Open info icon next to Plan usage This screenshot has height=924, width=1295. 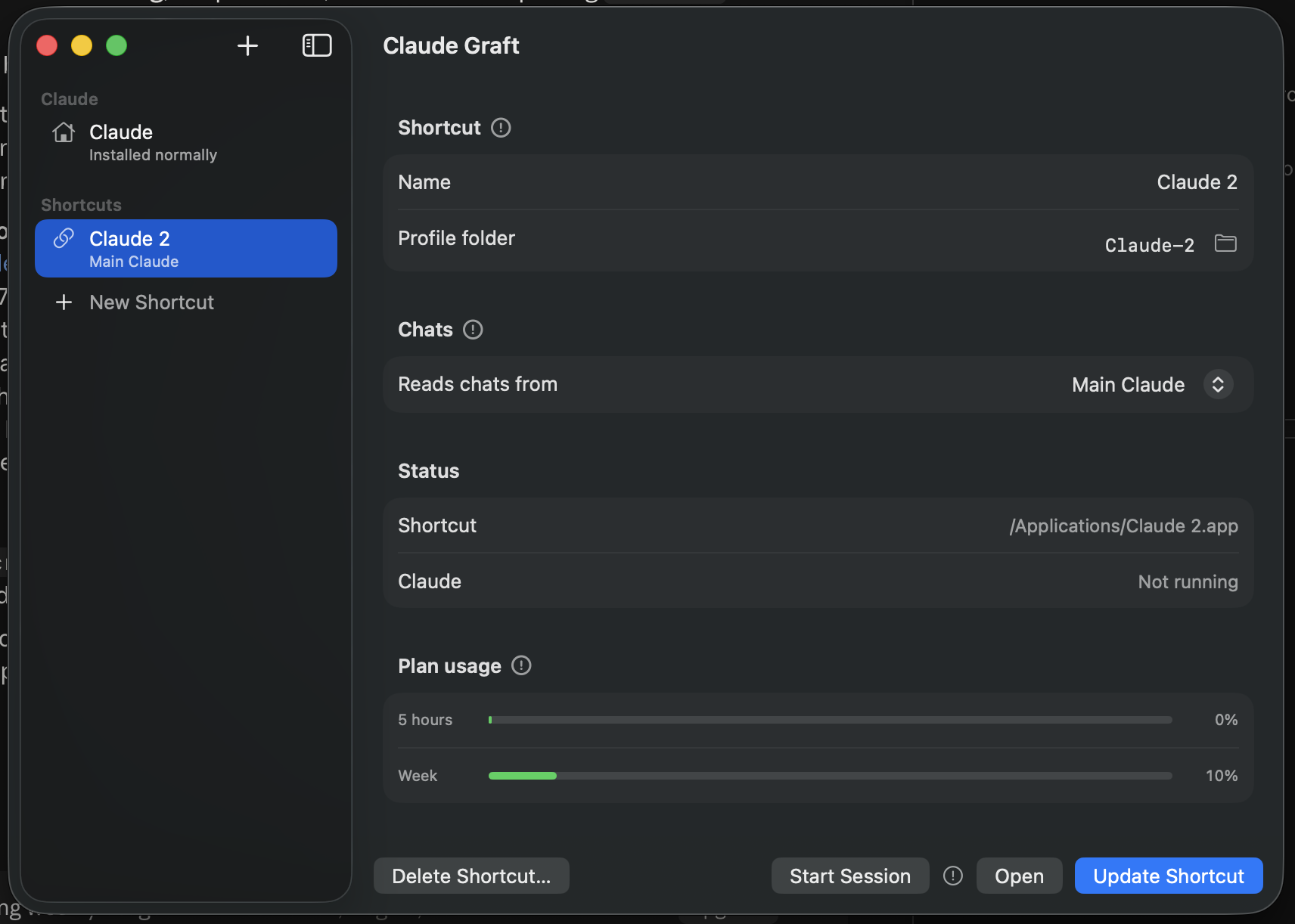point(521,665)
